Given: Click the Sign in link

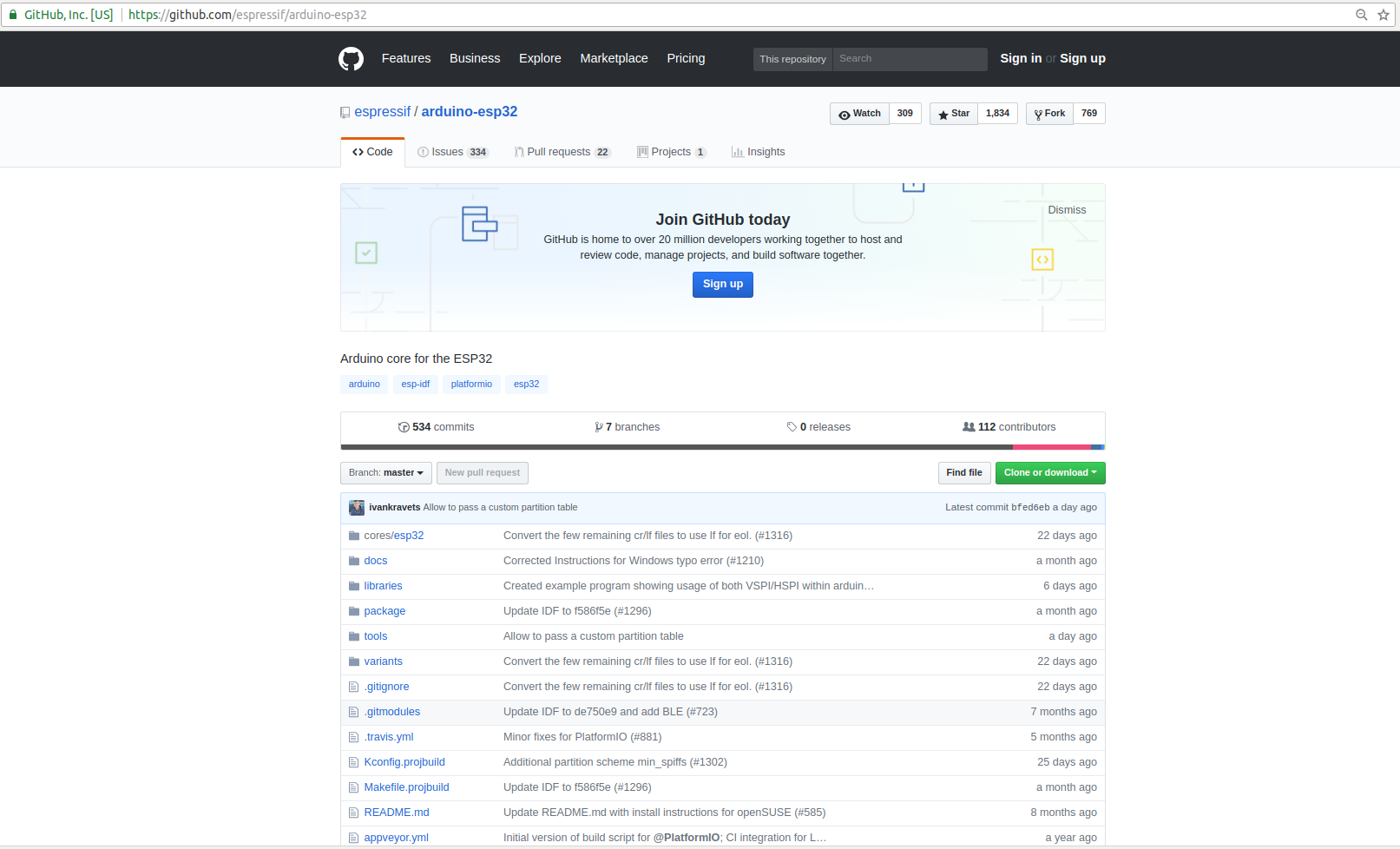Looking at the screenshot, I should pos(1021,59).
